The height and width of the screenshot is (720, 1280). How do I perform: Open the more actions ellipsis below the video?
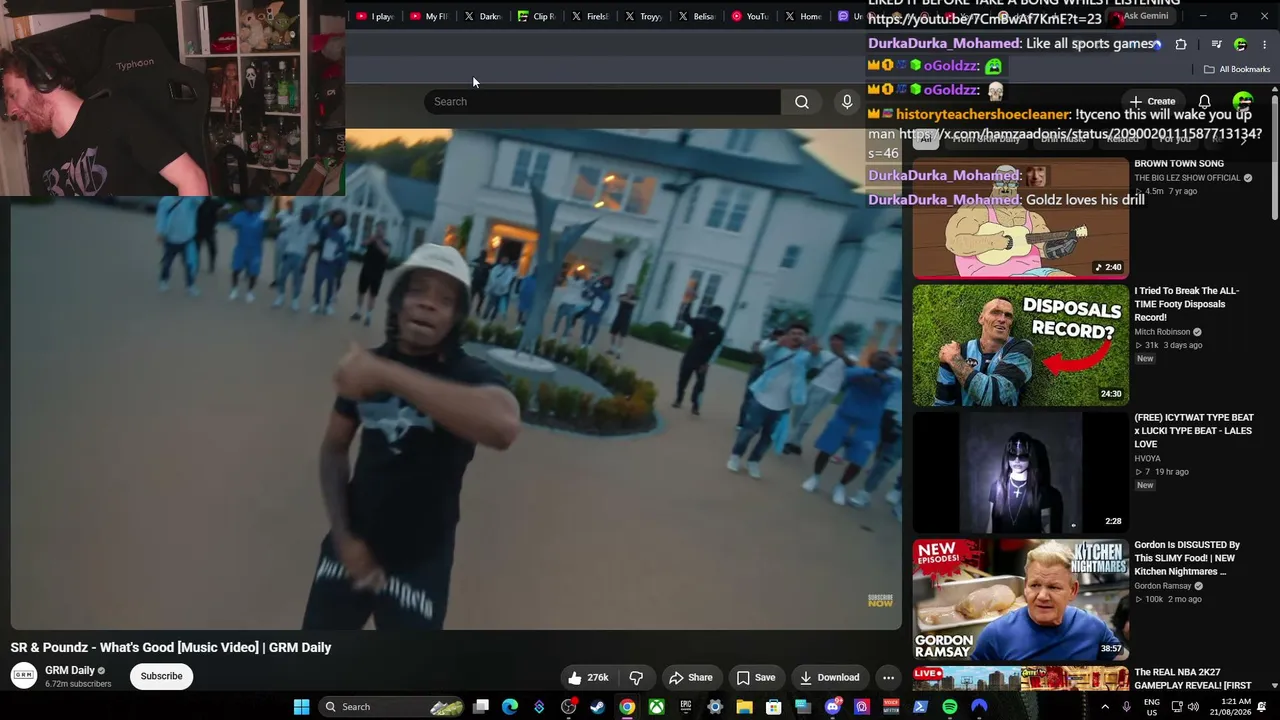pos(888,677)
